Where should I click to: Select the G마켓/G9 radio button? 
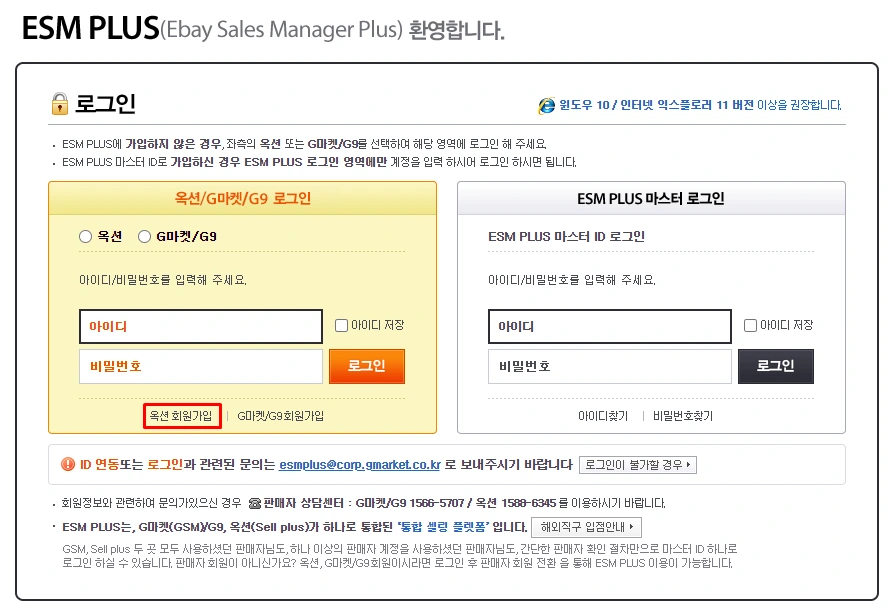pos(144,236)
